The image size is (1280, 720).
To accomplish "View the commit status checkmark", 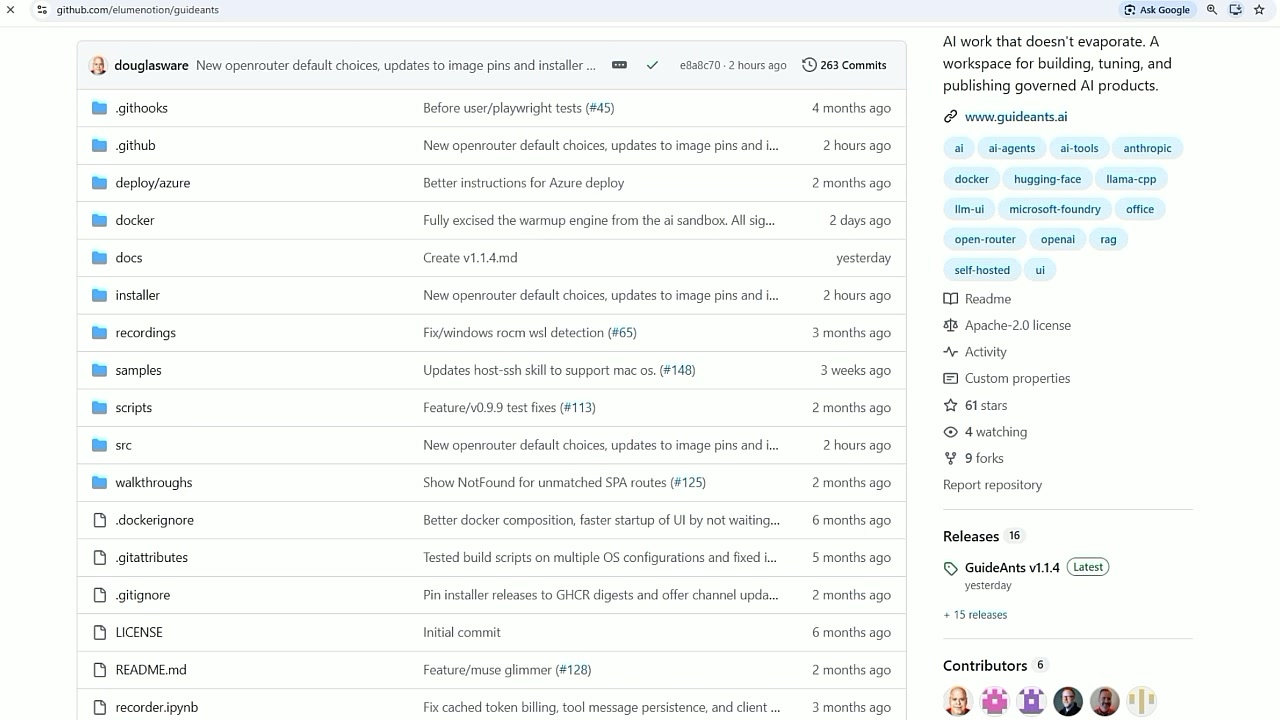I will pos(652,65).
